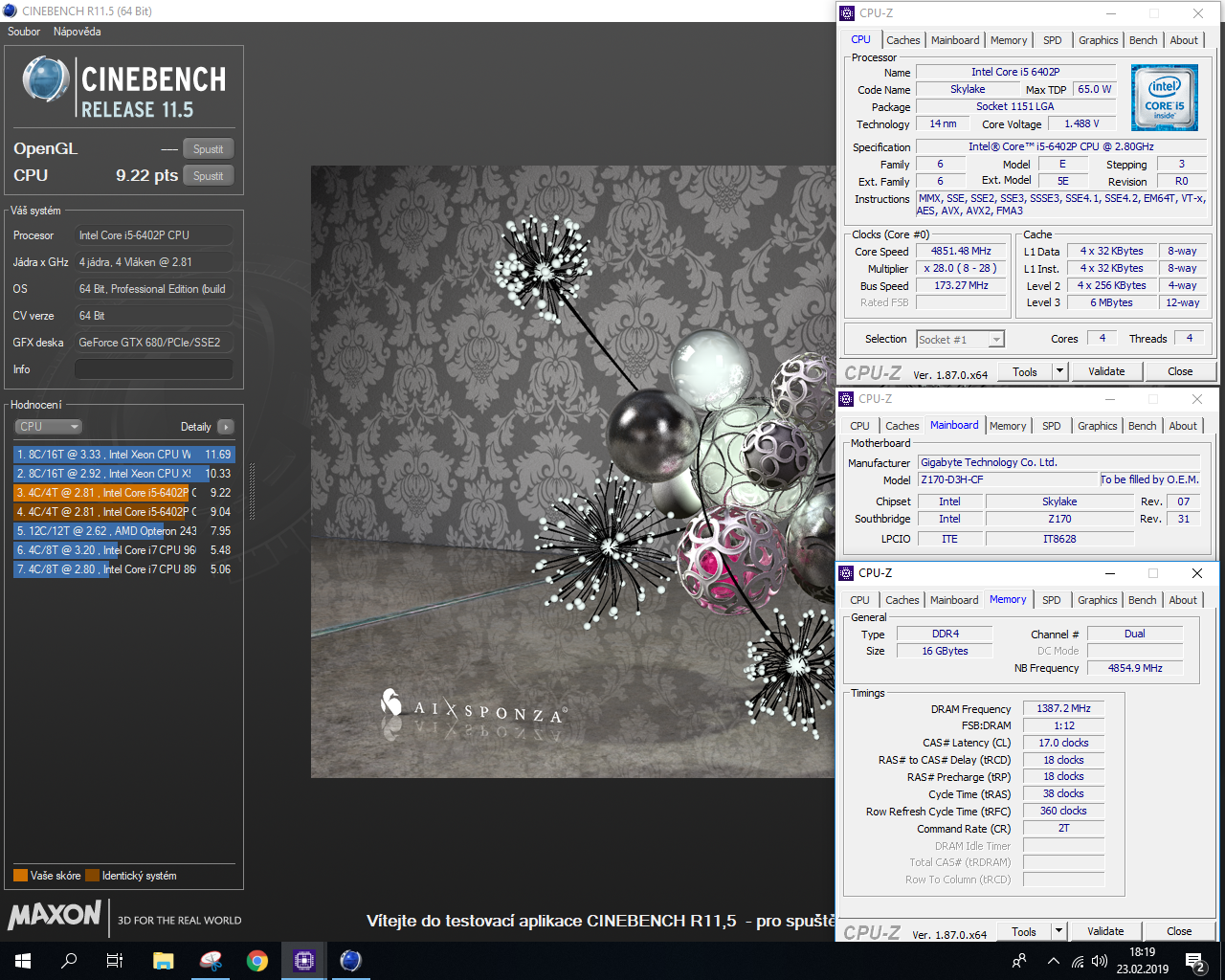The height and width of the screenshot is (980, 1225).
Task: Open network status tray icon
Action: (1078, 961)
